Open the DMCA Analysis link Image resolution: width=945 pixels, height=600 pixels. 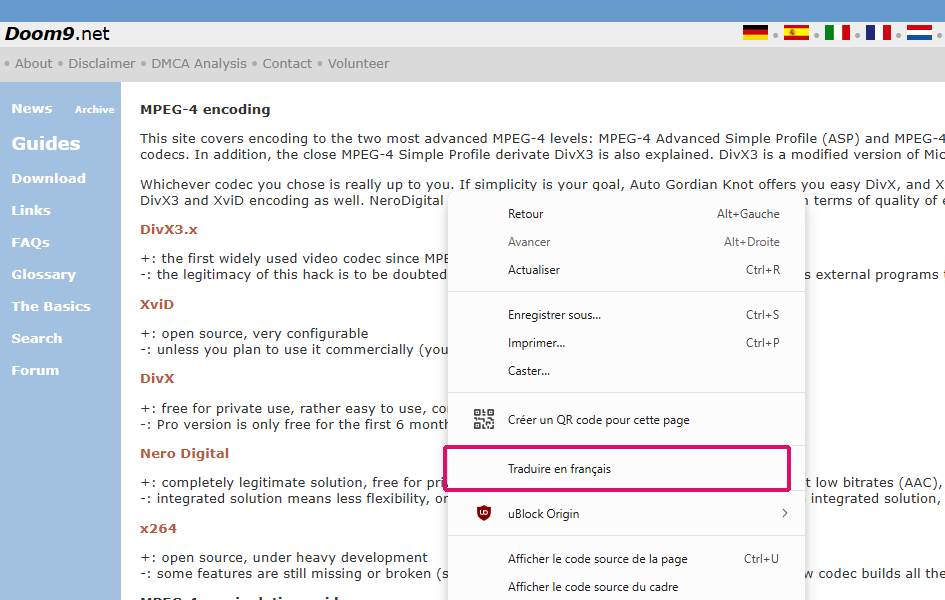[x=199, y=63]
